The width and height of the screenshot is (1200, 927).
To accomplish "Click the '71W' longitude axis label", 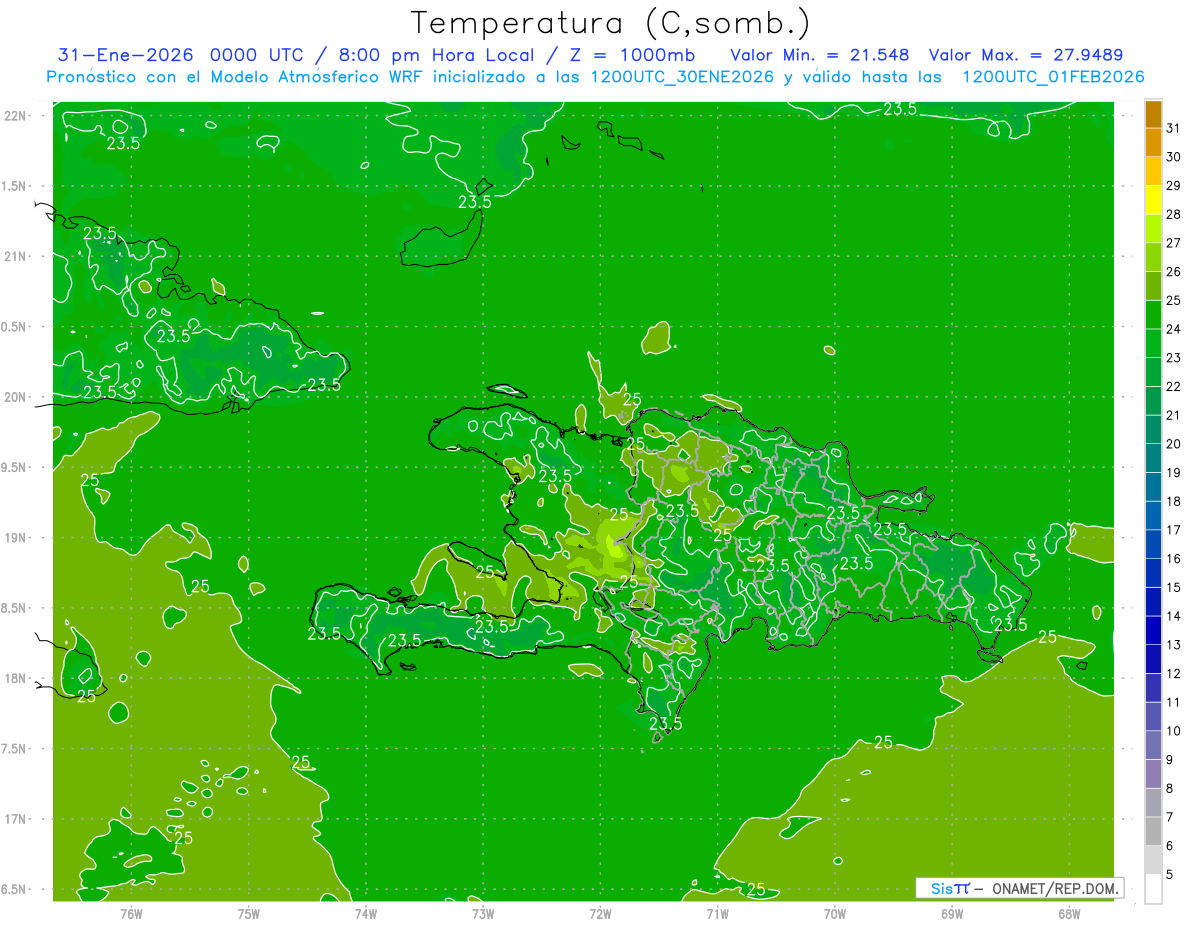I will click(717, 913).
